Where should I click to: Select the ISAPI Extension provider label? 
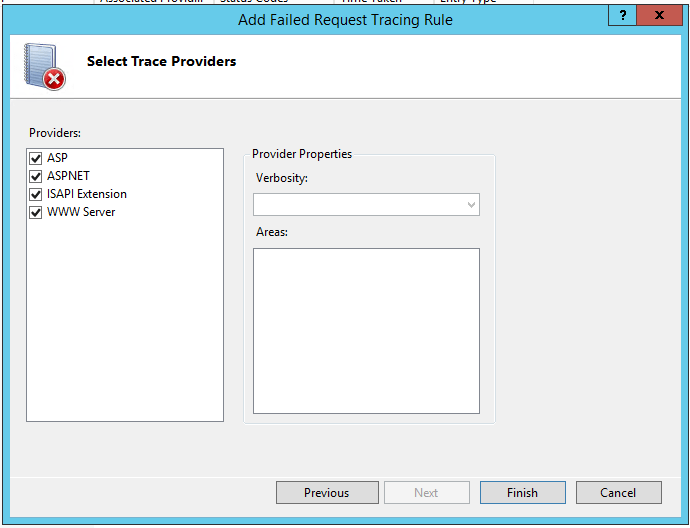[87, 194]
